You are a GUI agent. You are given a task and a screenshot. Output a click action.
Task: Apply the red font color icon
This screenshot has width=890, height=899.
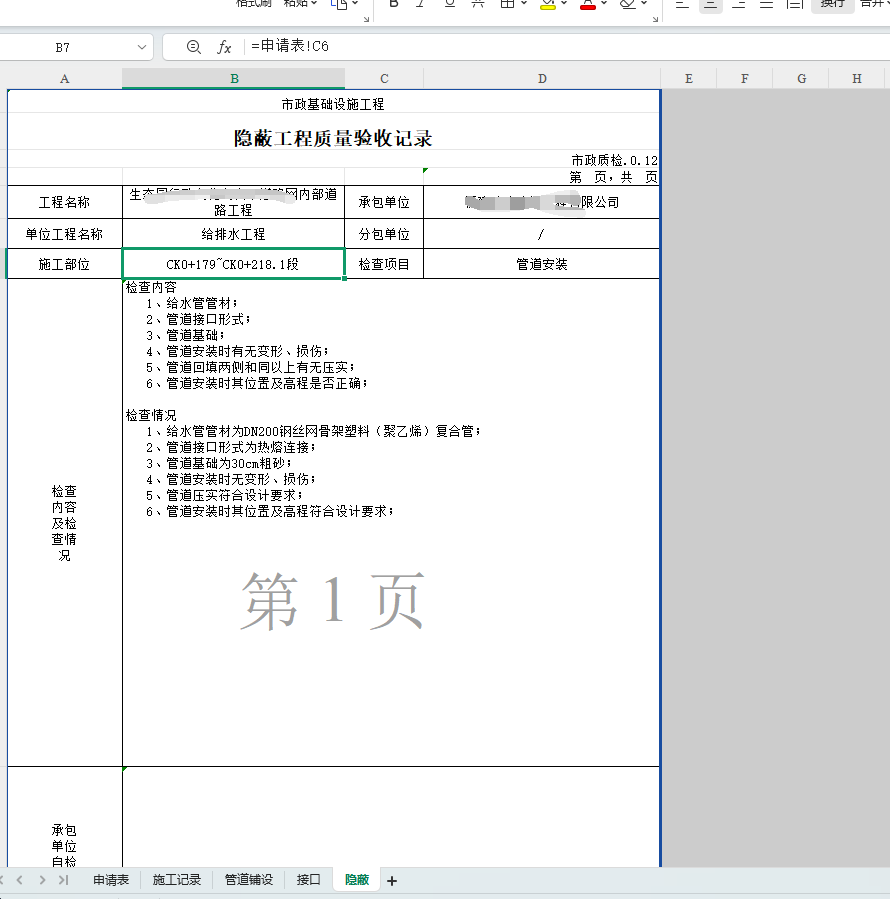click(588, 4)
